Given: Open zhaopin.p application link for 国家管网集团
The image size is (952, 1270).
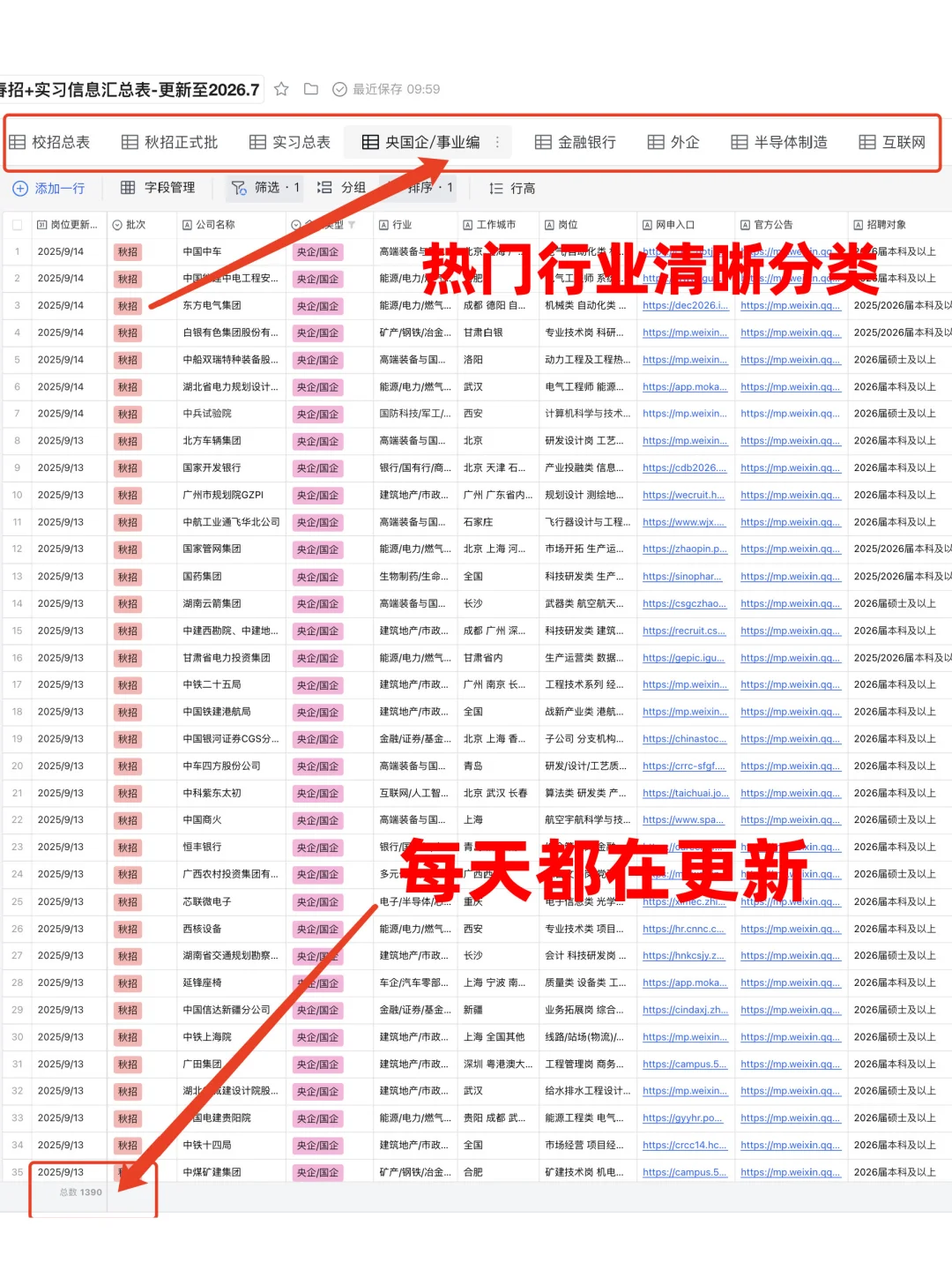Looking at the screenshot, I should [686, 549].
